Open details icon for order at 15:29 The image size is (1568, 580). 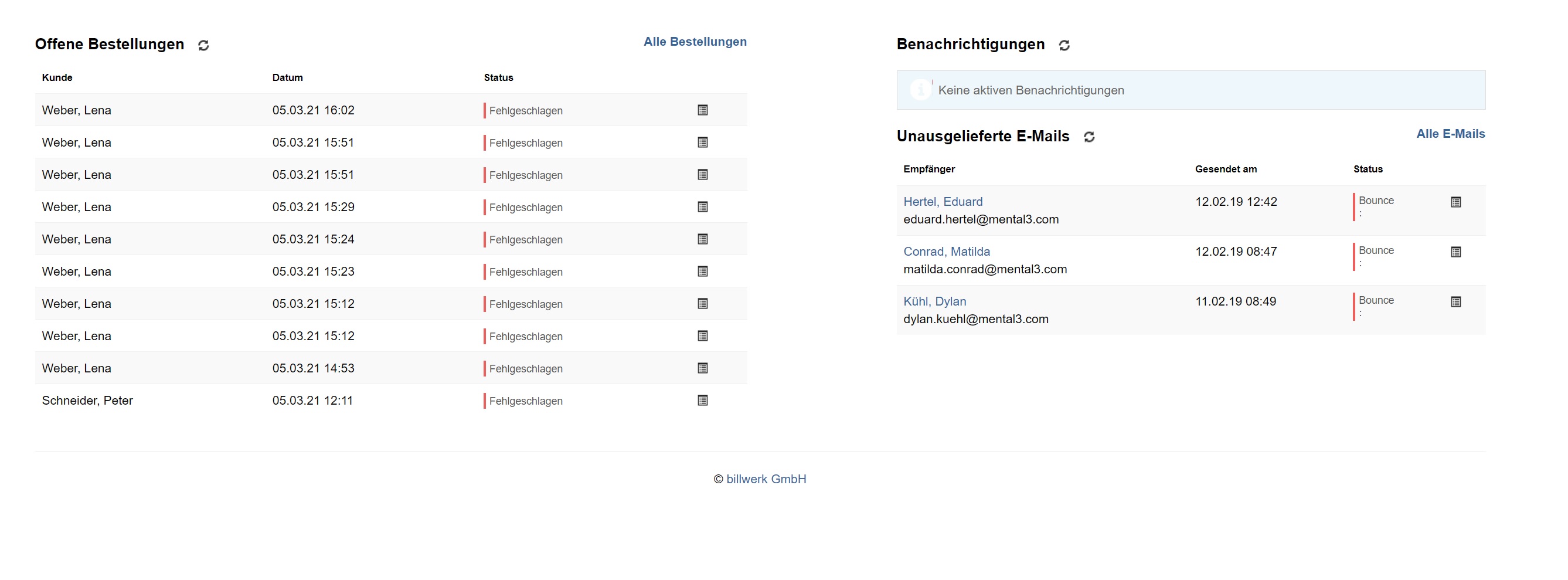(x=702, y=207)
